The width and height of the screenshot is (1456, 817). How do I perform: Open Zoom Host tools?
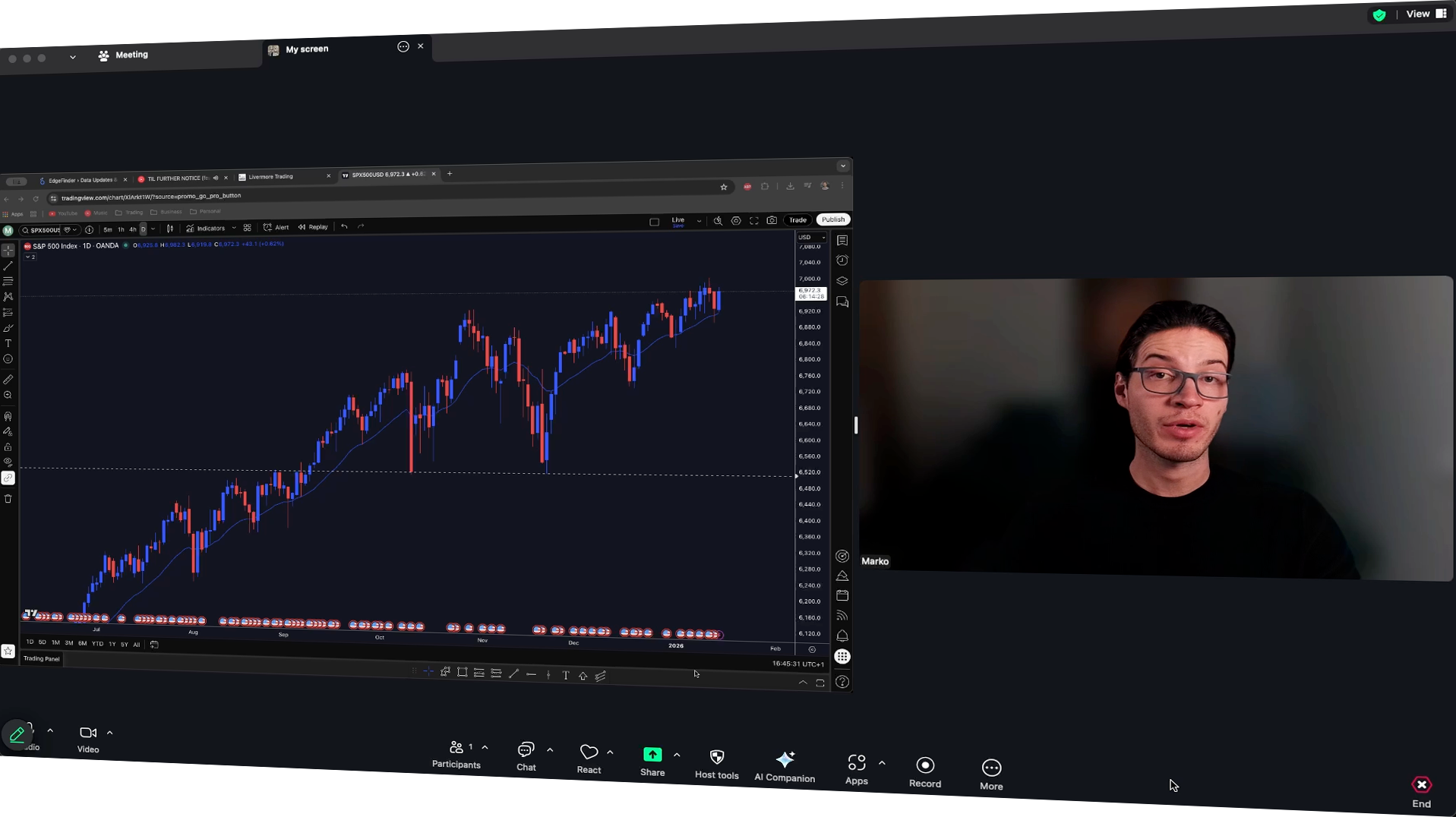716,765
